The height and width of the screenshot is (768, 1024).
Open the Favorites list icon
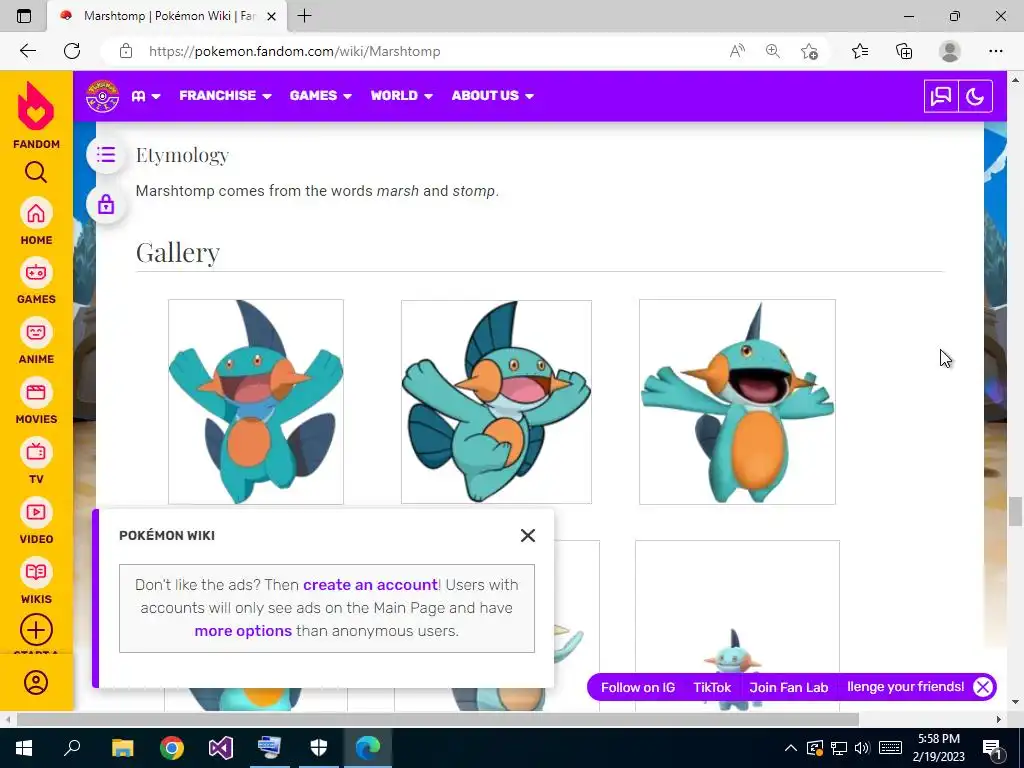click(x=860, y=51)
